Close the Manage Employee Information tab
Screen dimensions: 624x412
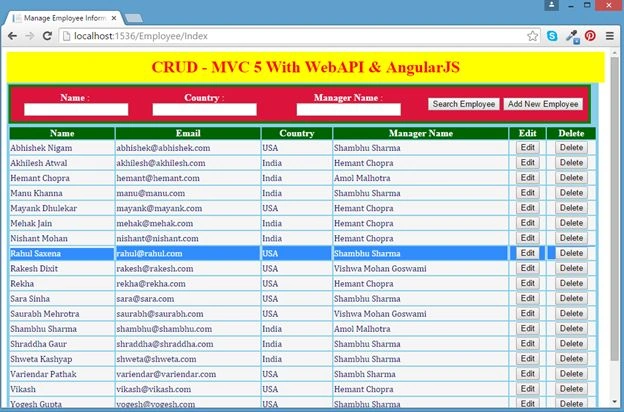(x=114, y=18)
